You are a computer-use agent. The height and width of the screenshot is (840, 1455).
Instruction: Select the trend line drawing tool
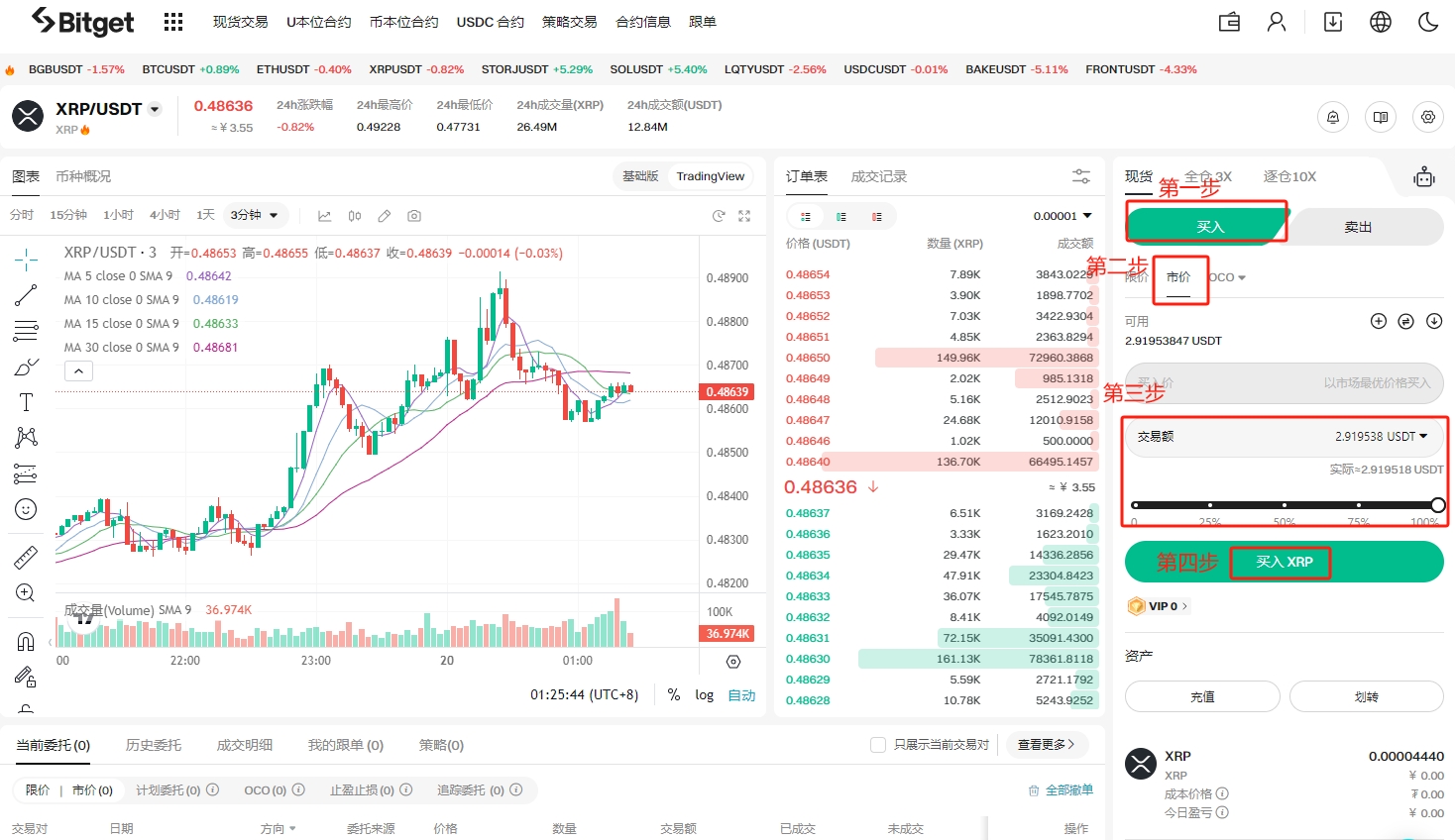(x=27, y=295)
